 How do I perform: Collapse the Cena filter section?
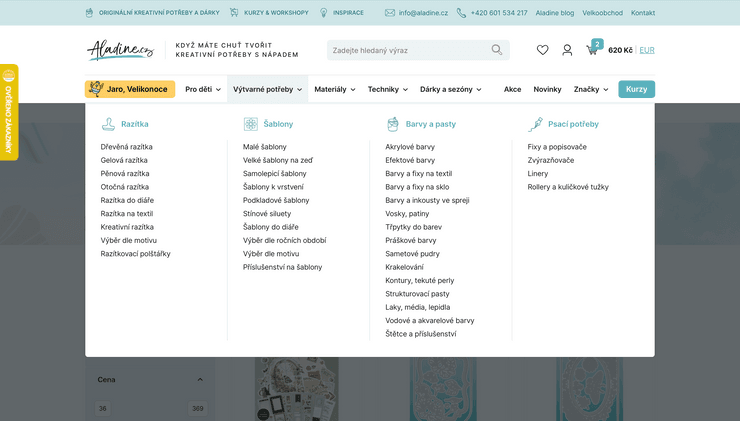tap(200, 380)
